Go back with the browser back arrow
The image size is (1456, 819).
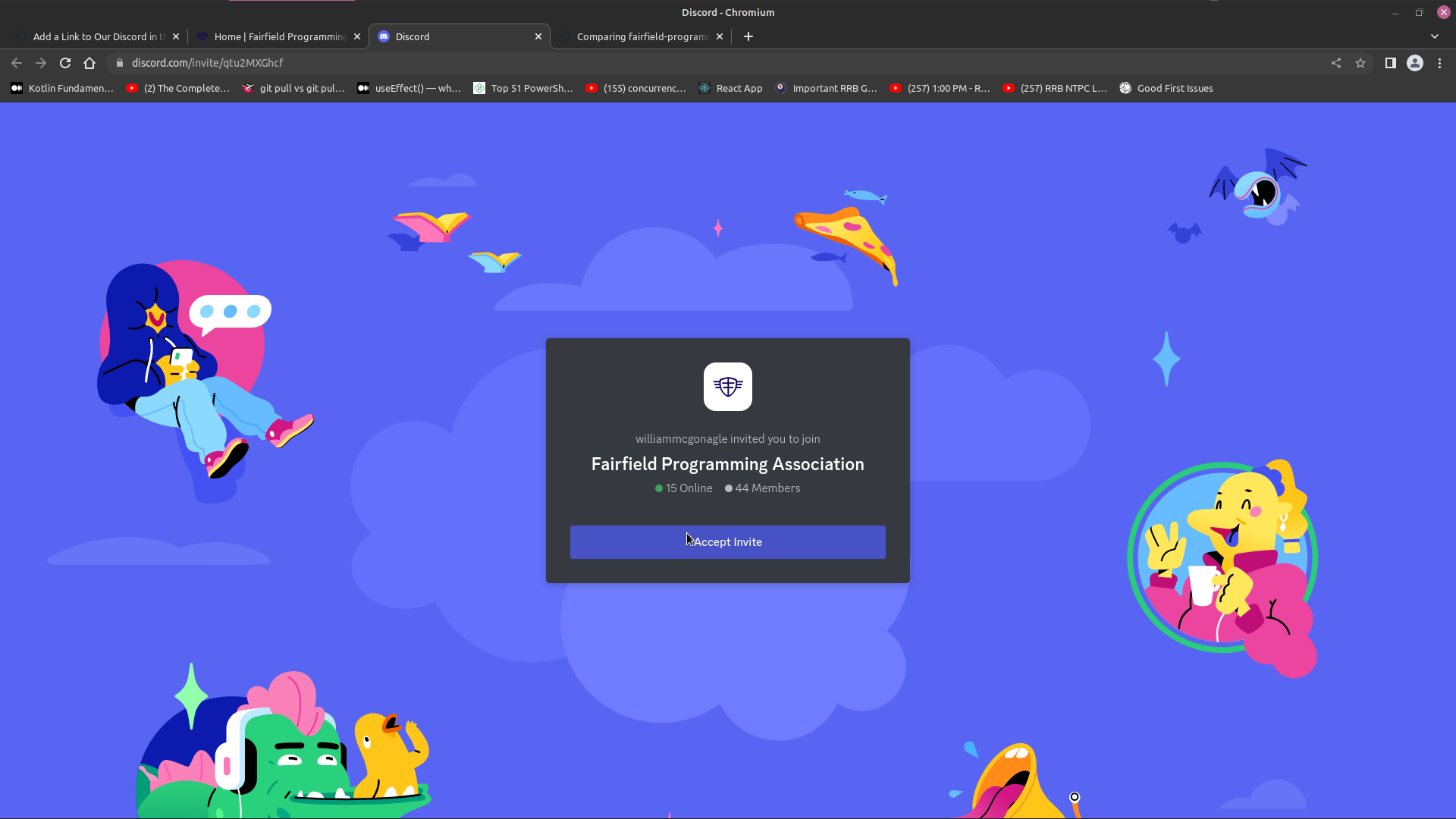(17, 63)
